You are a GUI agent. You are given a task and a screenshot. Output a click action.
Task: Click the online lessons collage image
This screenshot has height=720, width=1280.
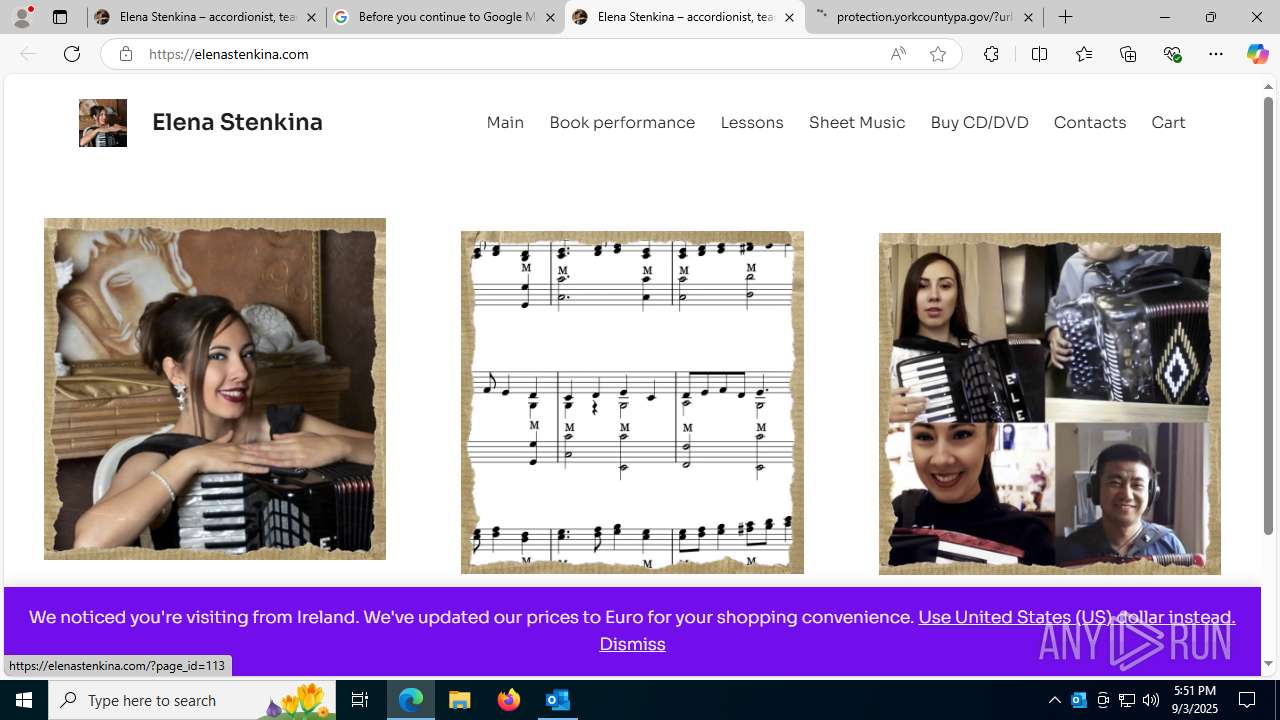click(x=1050, y=404)
